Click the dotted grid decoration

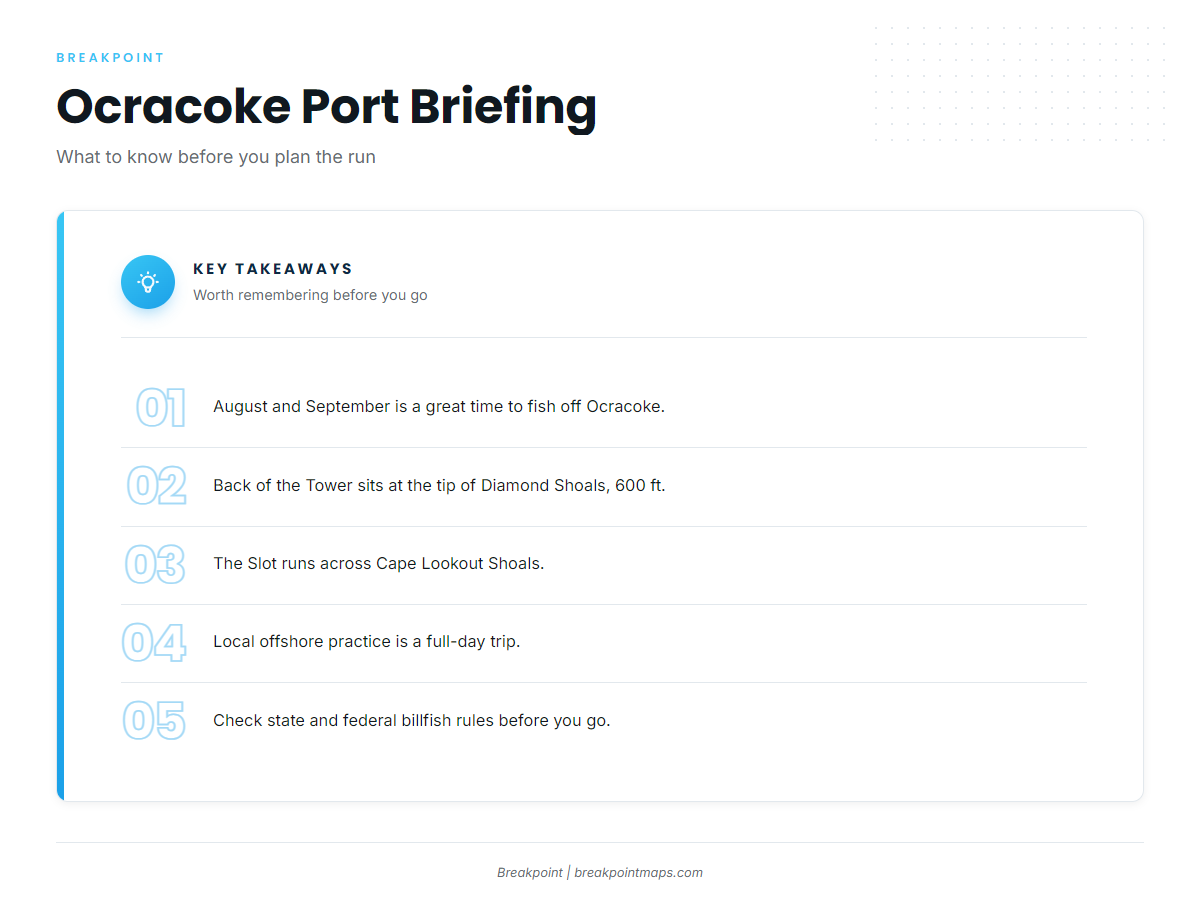pyautogui.click(x=1020, y=84)
